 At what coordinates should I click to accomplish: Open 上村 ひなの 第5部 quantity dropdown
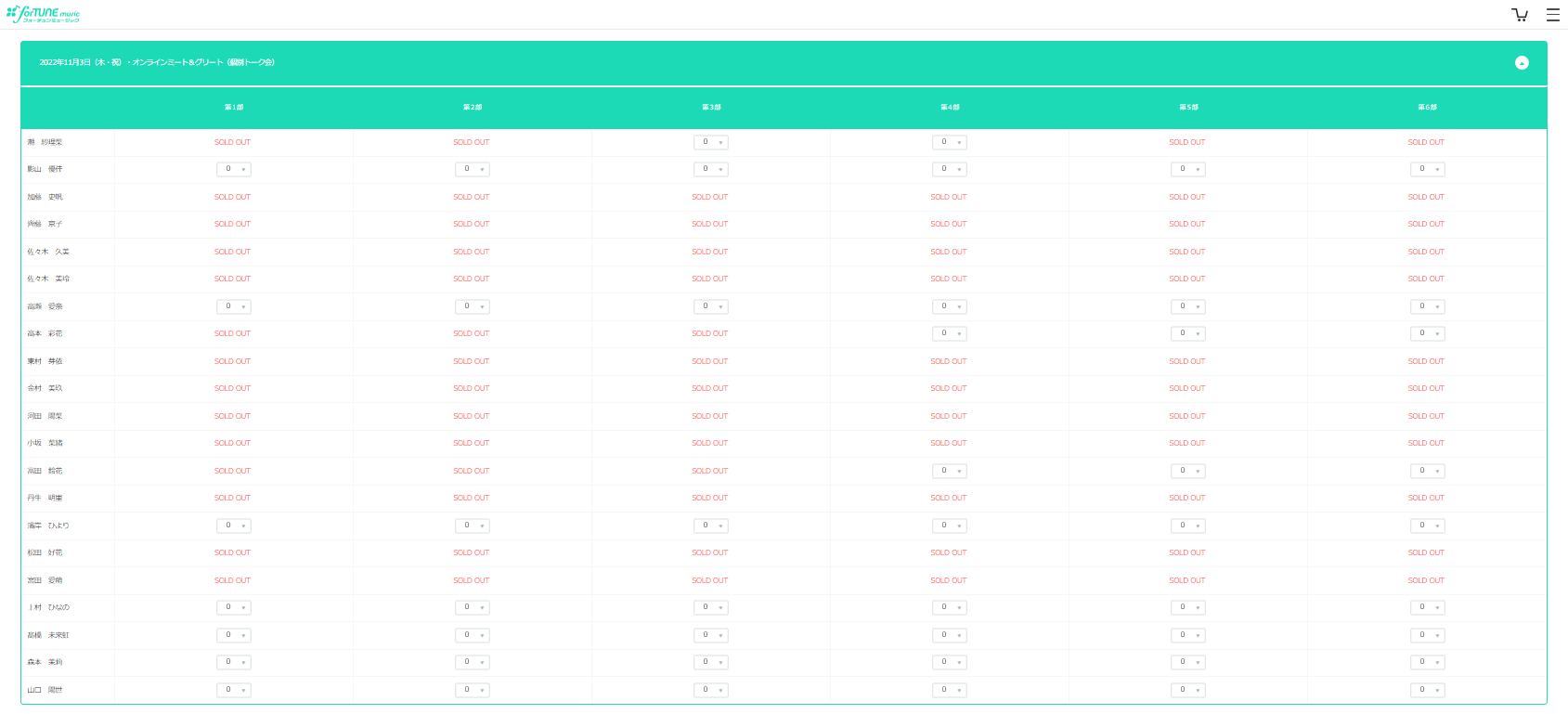(1188, 607)
